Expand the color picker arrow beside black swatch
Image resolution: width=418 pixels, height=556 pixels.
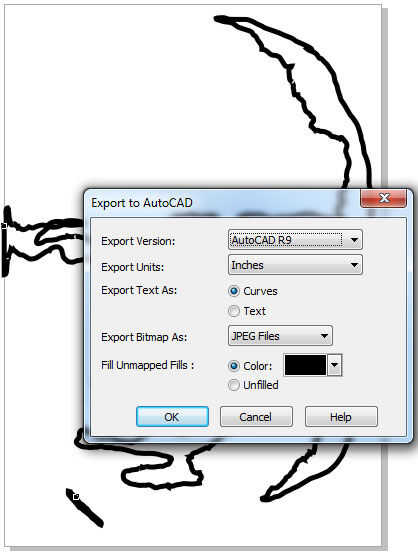point(335,365)
